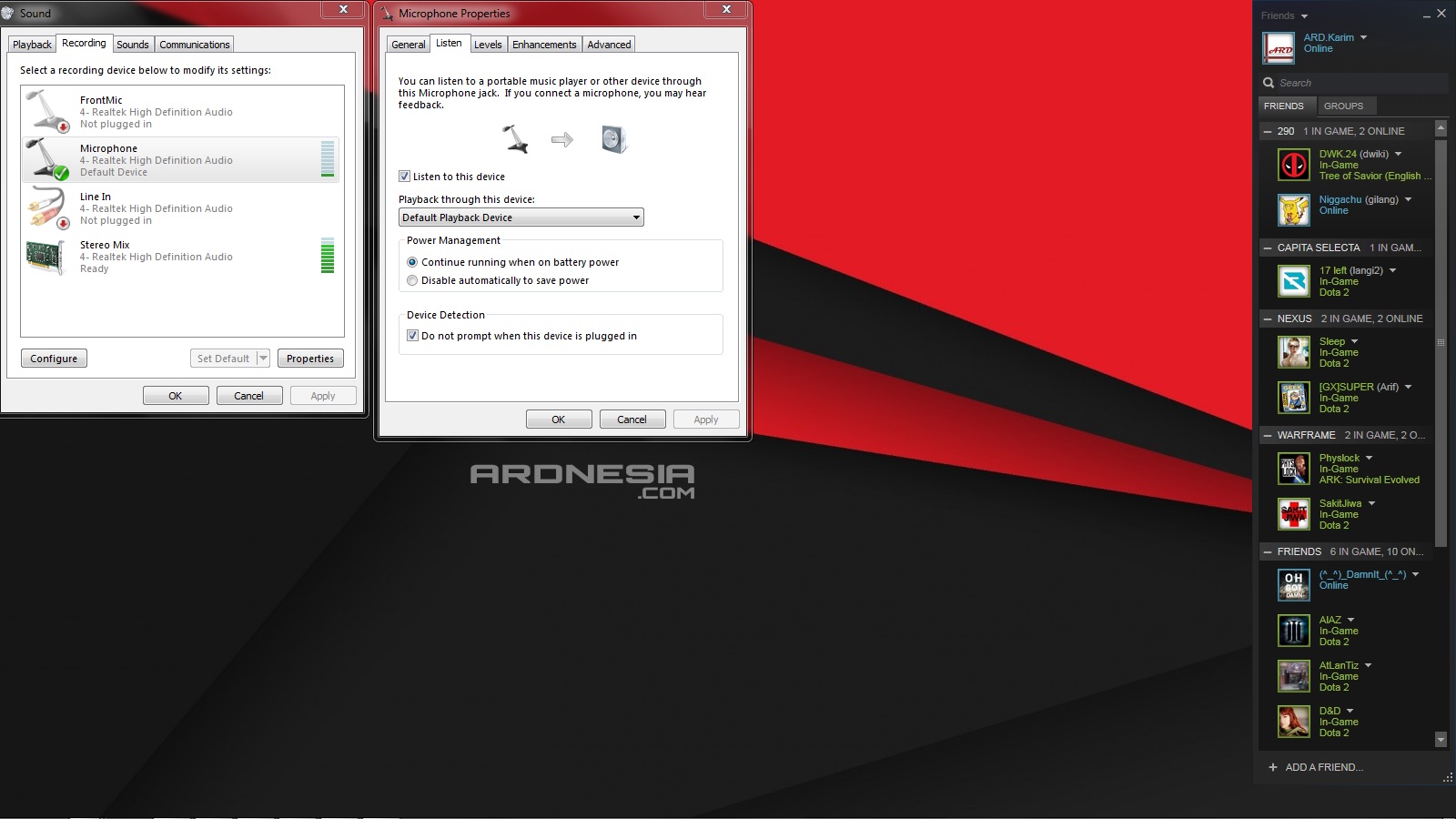Click the Friends search field
Viewport: 1456px width, 819px height.
1354,83
